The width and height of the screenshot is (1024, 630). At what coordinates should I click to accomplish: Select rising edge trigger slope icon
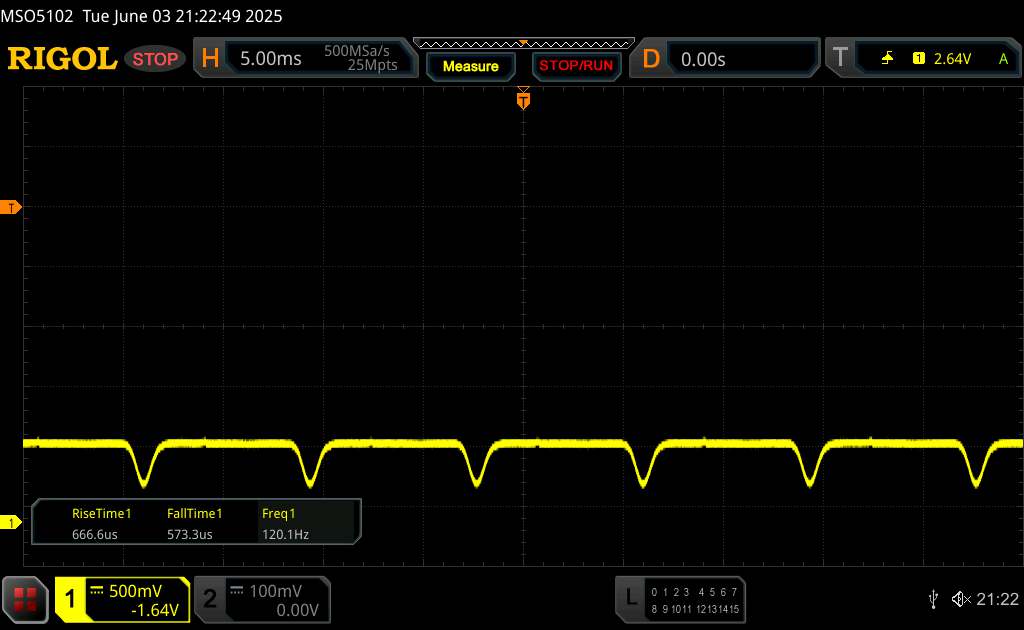point(887,59)
